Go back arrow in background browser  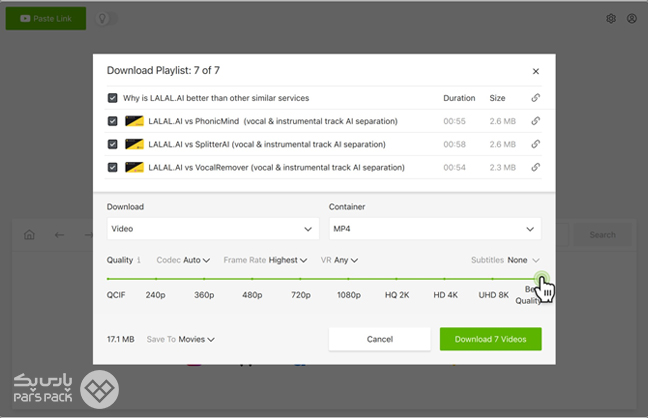60,235
